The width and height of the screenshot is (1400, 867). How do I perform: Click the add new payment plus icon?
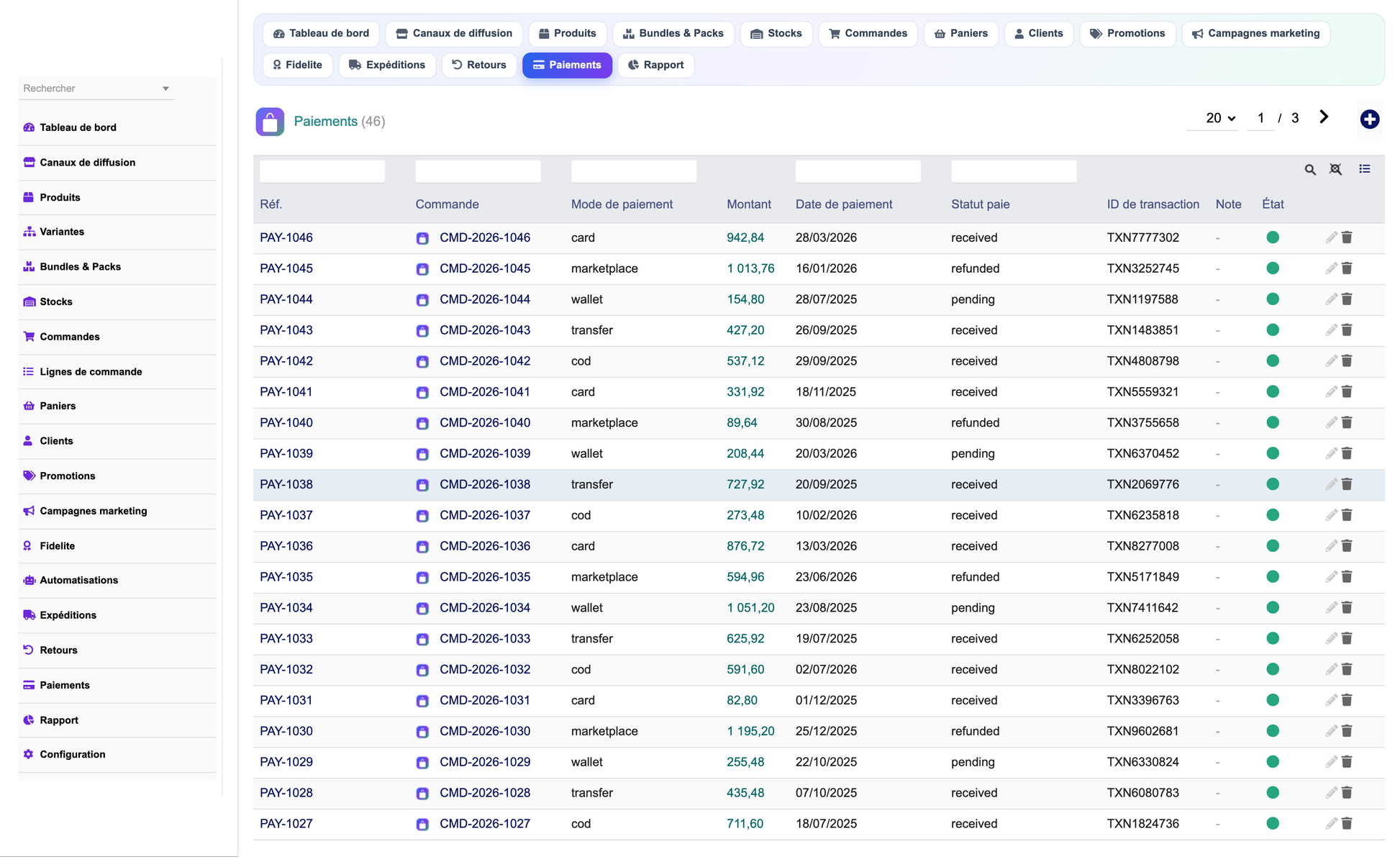click(1369, 119)
